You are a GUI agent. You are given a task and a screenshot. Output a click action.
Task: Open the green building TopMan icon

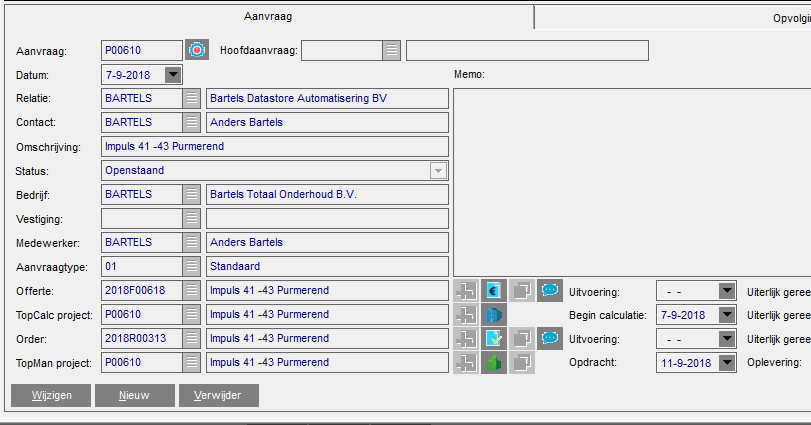[x=494, y=362]
